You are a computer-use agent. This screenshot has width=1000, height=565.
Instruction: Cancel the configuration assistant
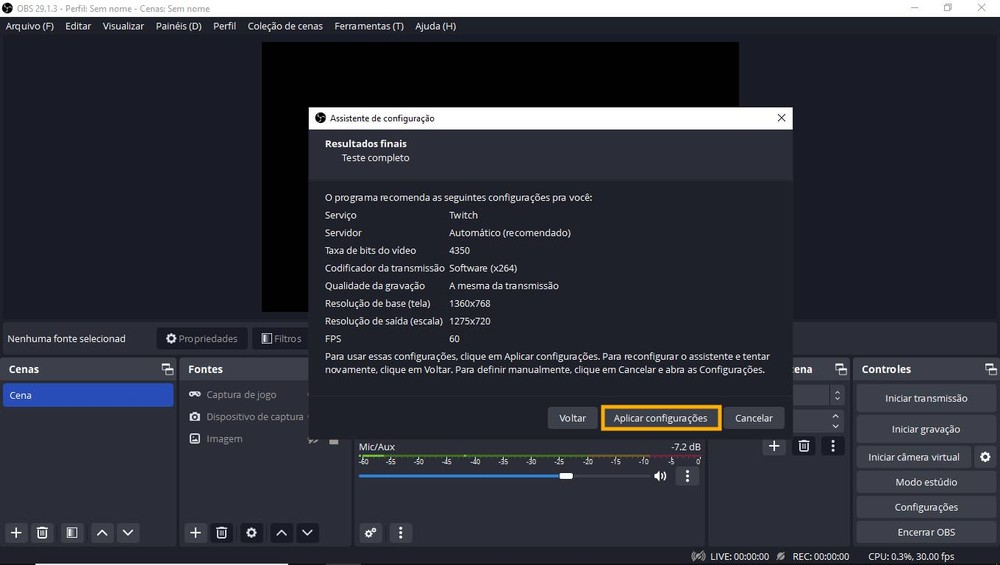(x=753, y=418)
